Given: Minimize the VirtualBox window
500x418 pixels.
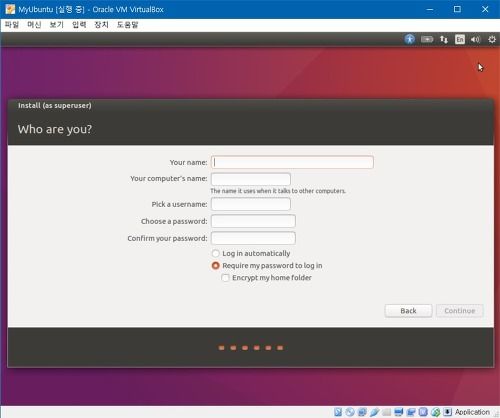Looking at the screenshot, I should (x=430, y=9).
